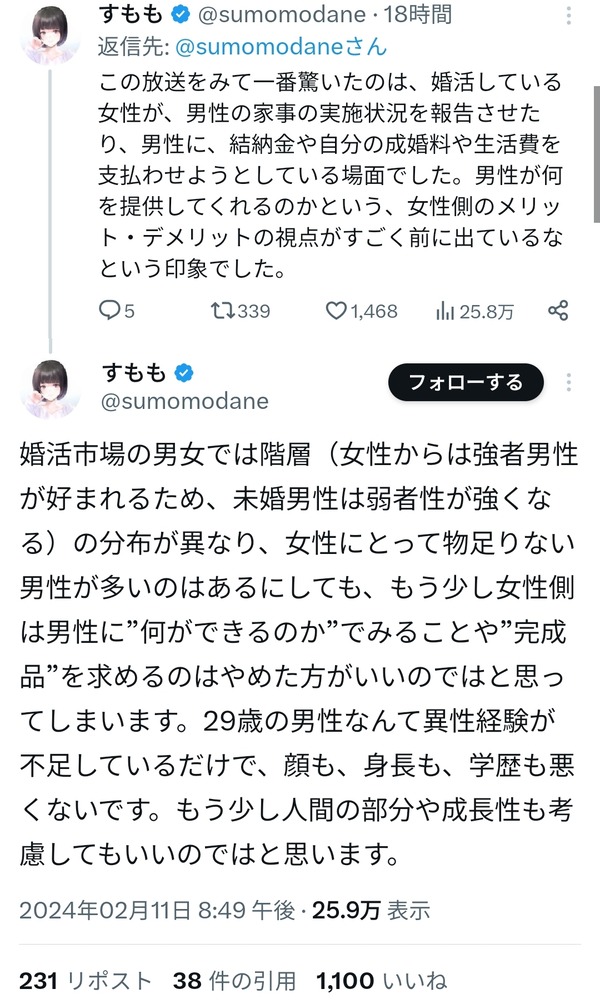Like the reply tweet with 1,468 likes

(335, 311)
